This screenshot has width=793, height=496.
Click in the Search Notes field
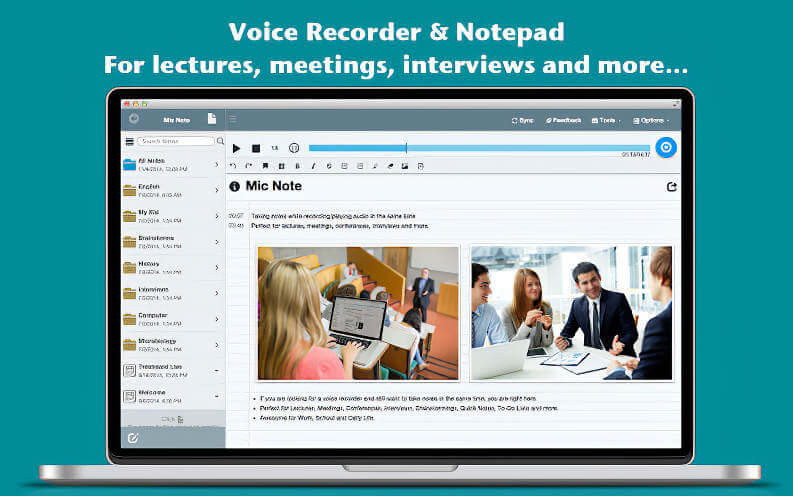click(x=176, y=141)
